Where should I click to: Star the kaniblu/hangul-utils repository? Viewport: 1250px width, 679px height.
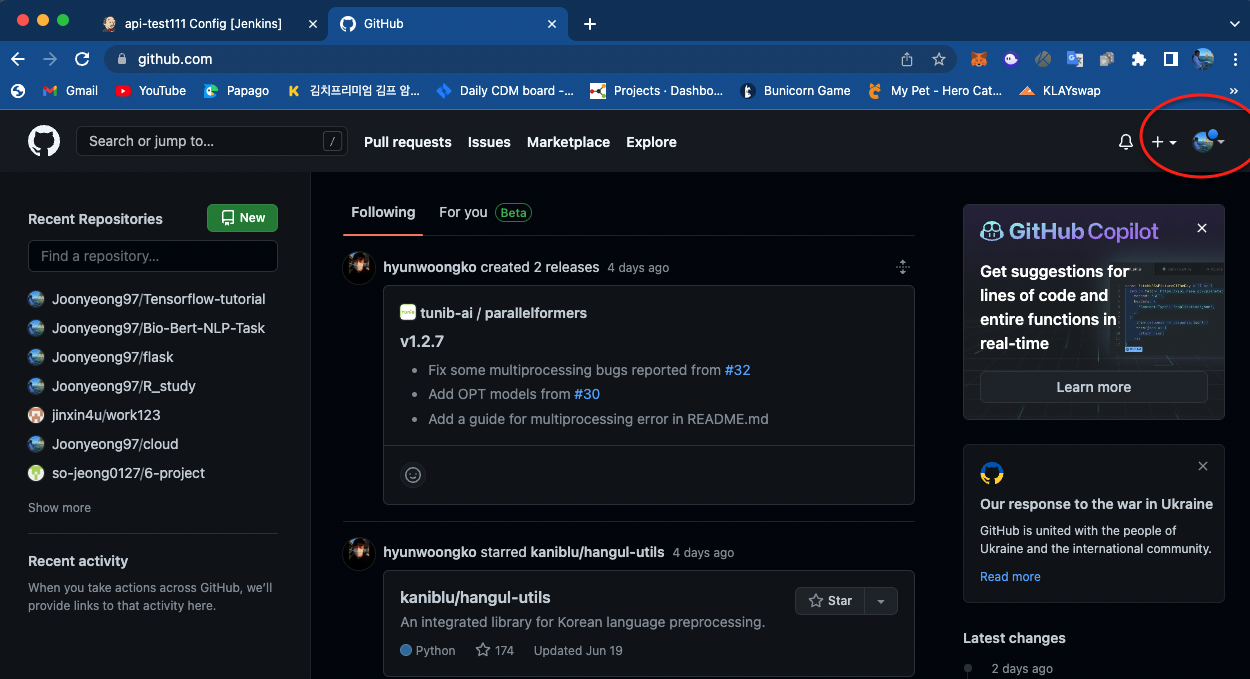(830, 601)
